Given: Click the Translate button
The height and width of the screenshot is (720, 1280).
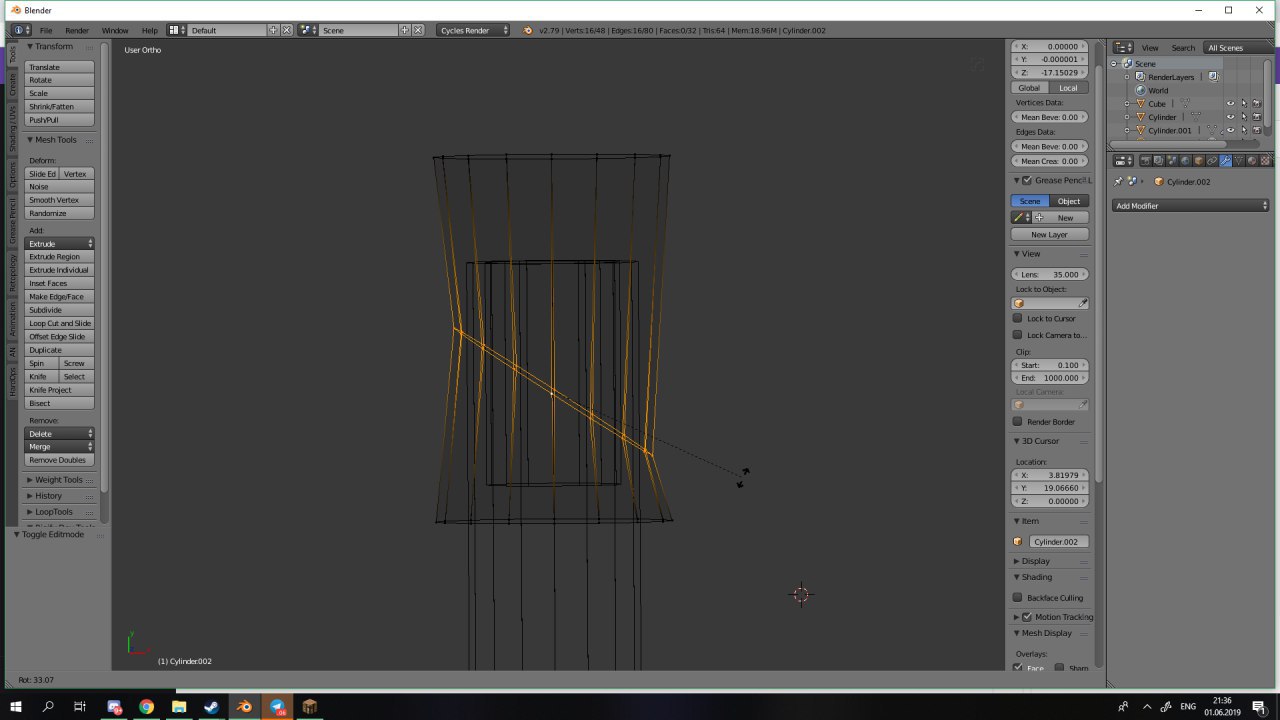Looking at the screenshot, I should tap(59, 67).
